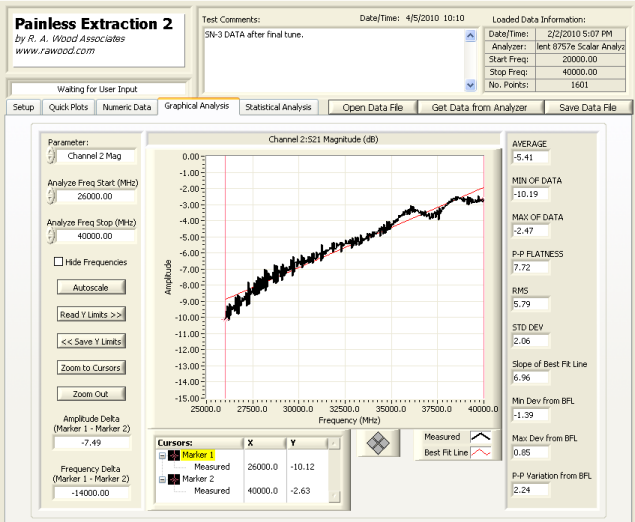
Task: Click the Best Fit Line legend swatch
Action: pyautogui.click(x=481, y=453)
